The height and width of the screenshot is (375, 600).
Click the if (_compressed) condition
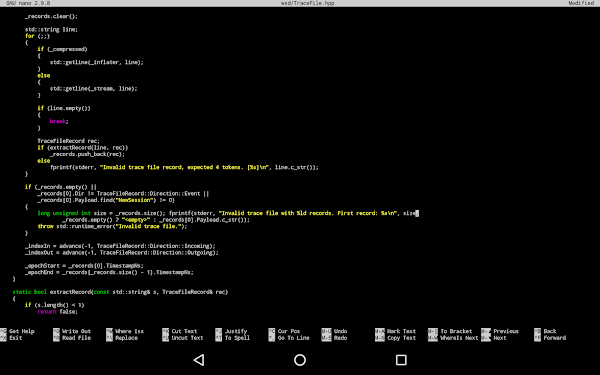pos(62,49)
